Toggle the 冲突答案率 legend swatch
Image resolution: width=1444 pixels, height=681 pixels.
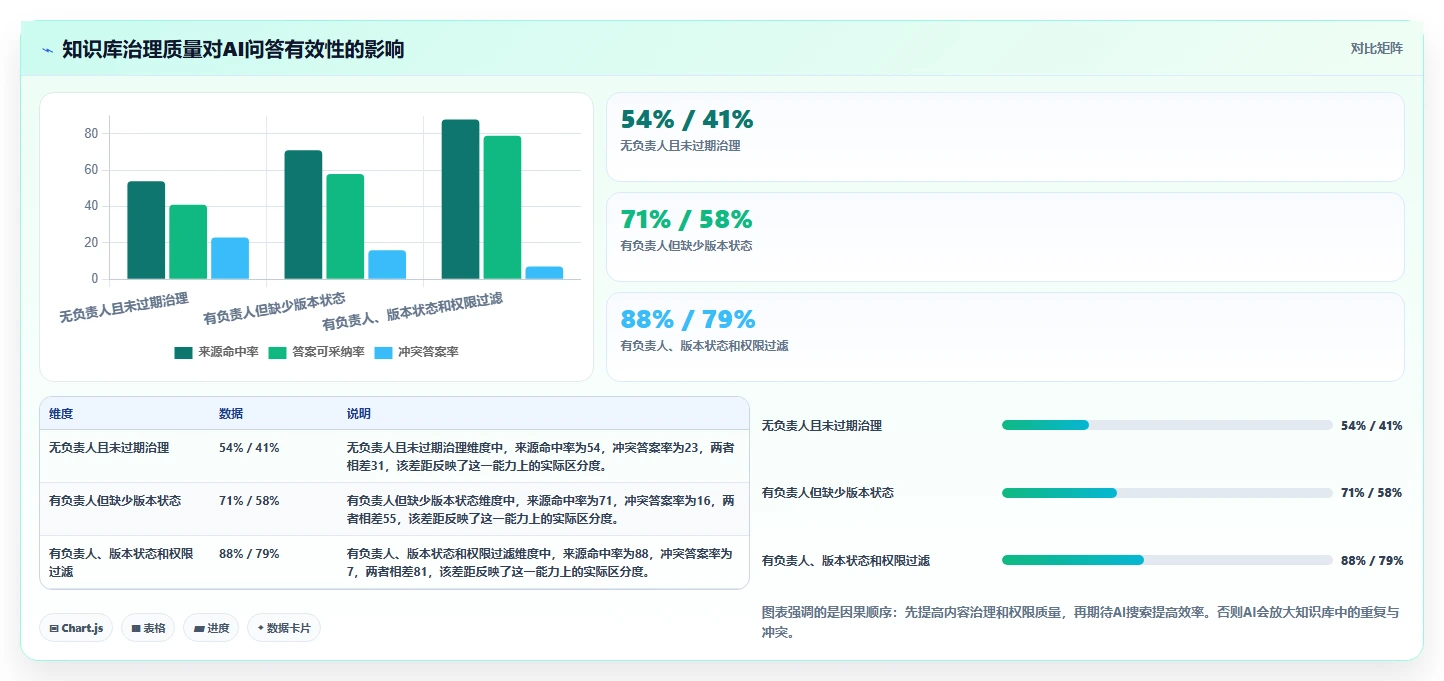383,352
